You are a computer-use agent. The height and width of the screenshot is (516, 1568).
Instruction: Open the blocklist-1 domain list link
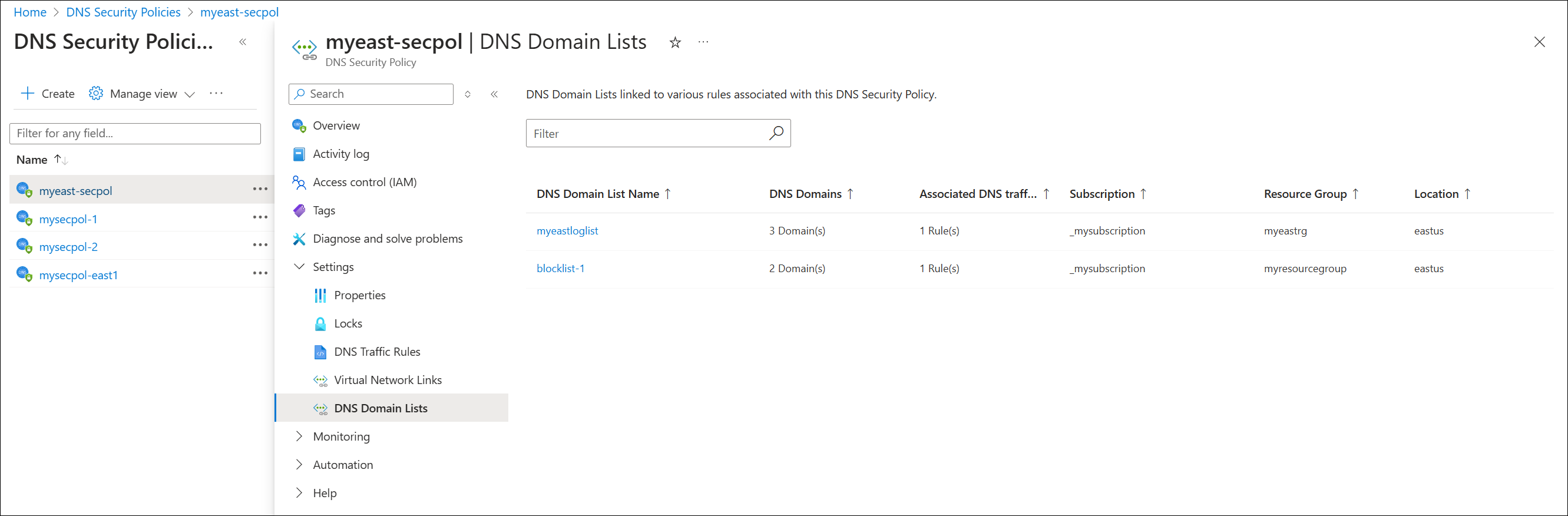click(560, 269)
